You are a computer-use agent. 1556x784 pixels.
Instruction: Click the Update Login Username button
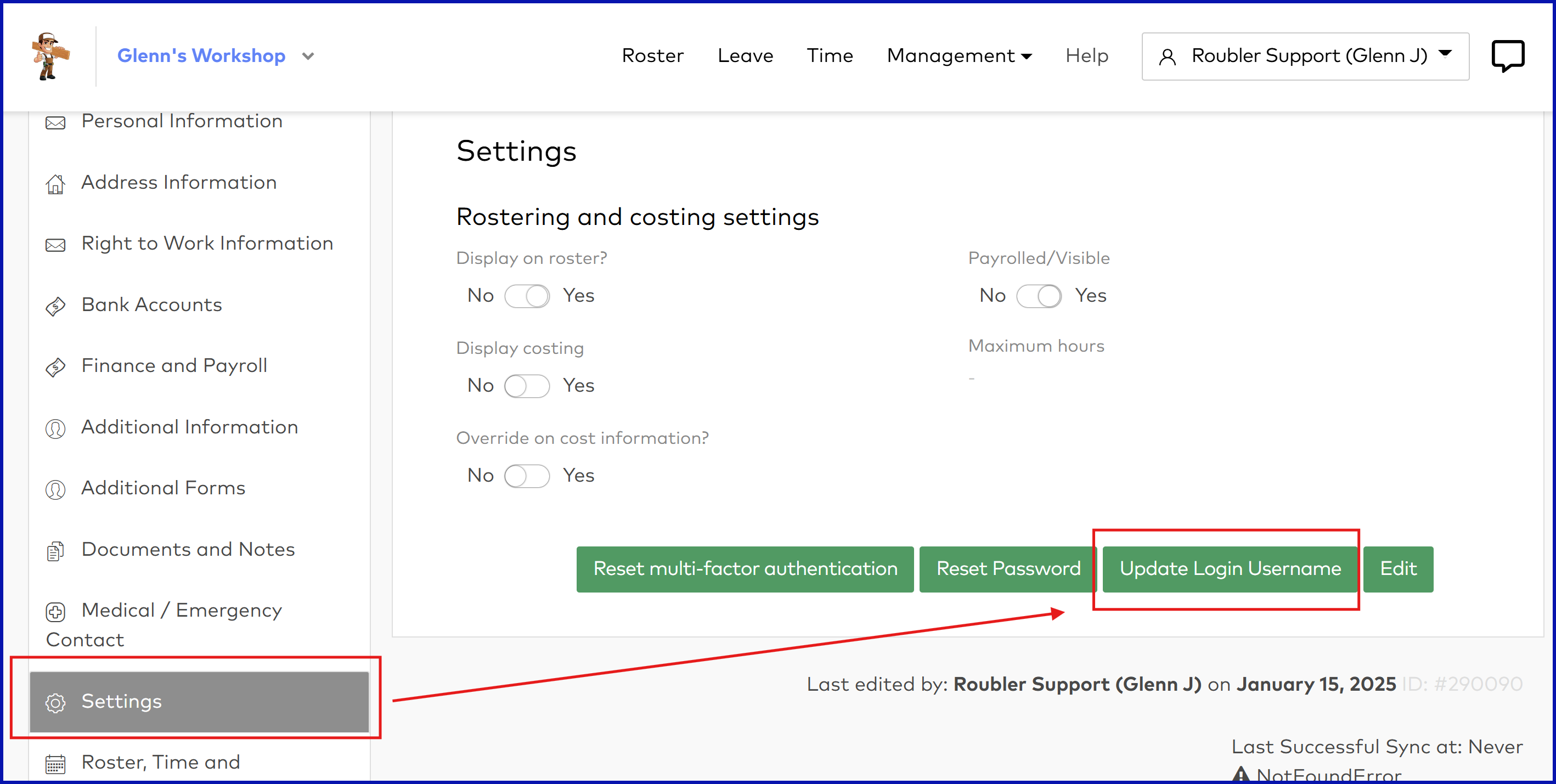coord(1230,569)
